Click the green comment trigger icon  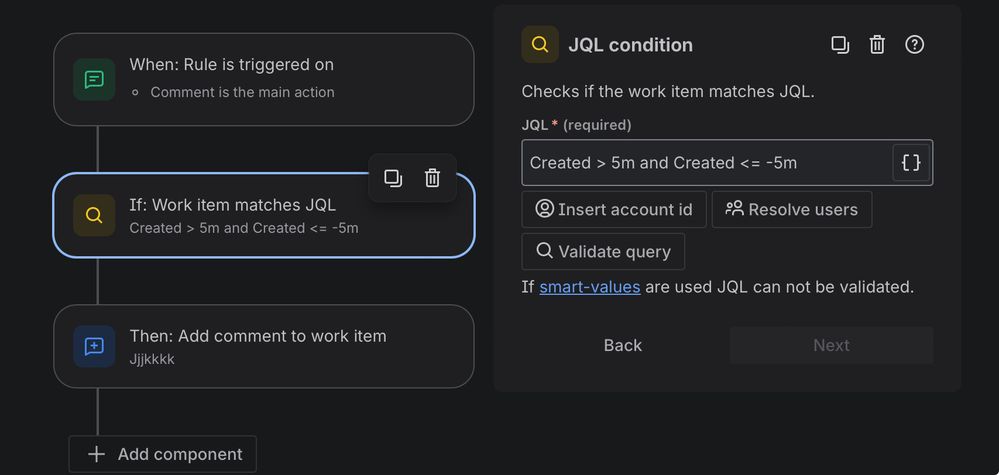[94, 80]
